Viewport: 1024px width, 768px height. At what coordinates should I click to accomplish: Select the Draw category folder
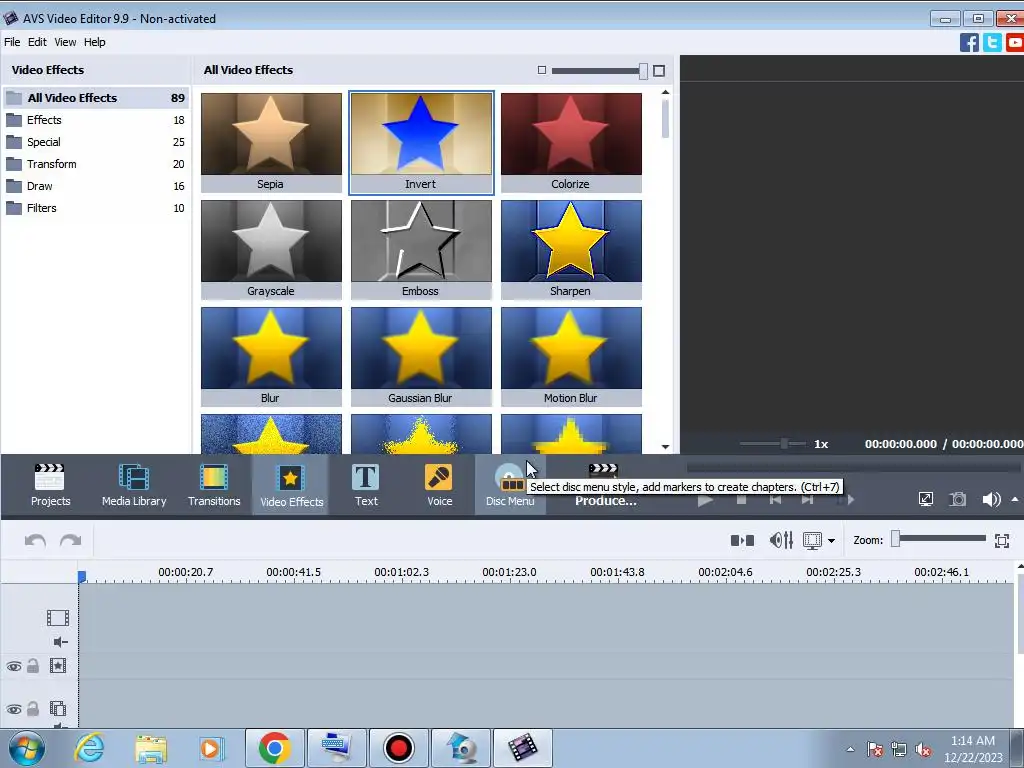pyautogui.click(x=96, y=186)
